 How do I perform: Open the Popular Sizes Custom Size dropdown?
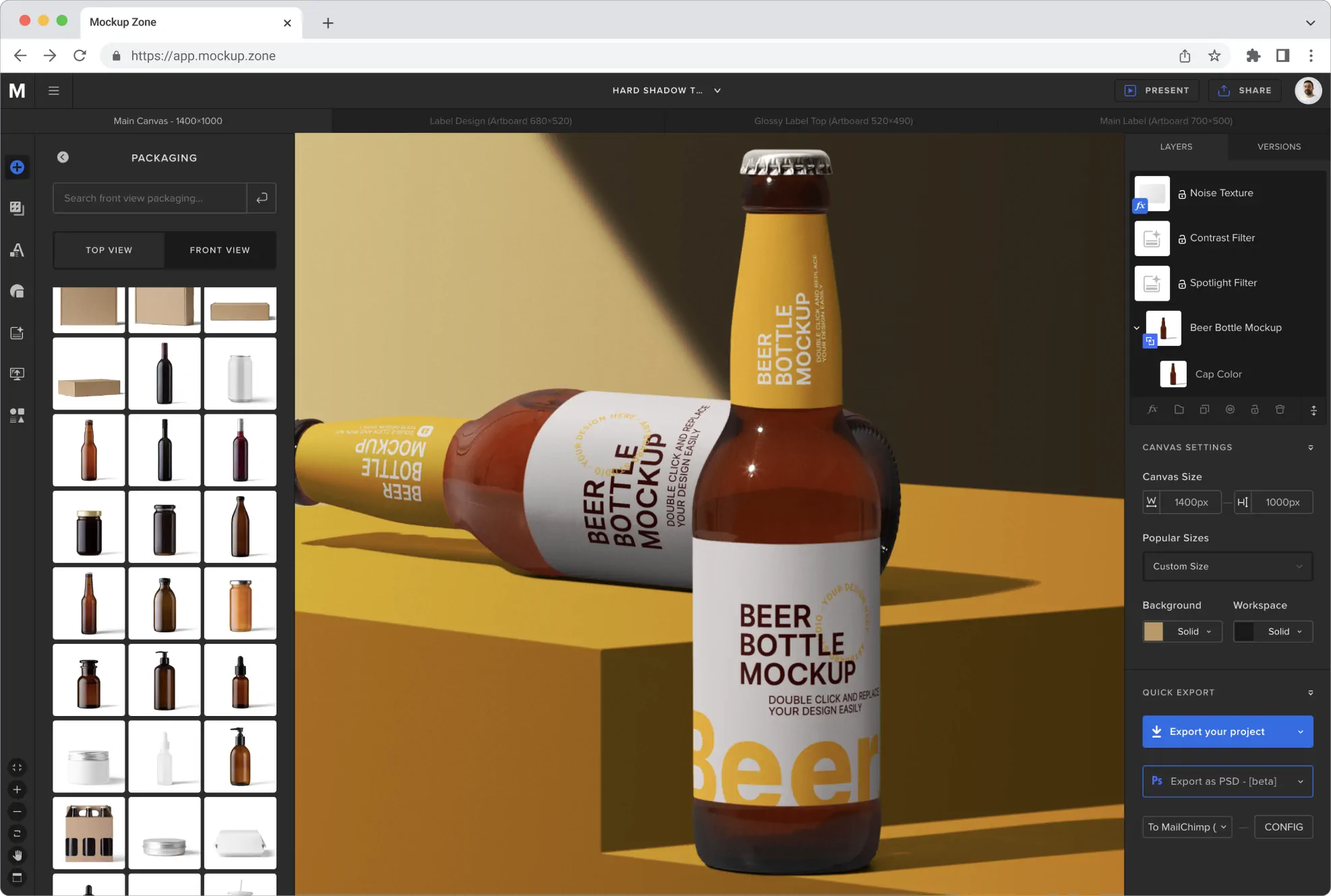[x=1227, y=566]
